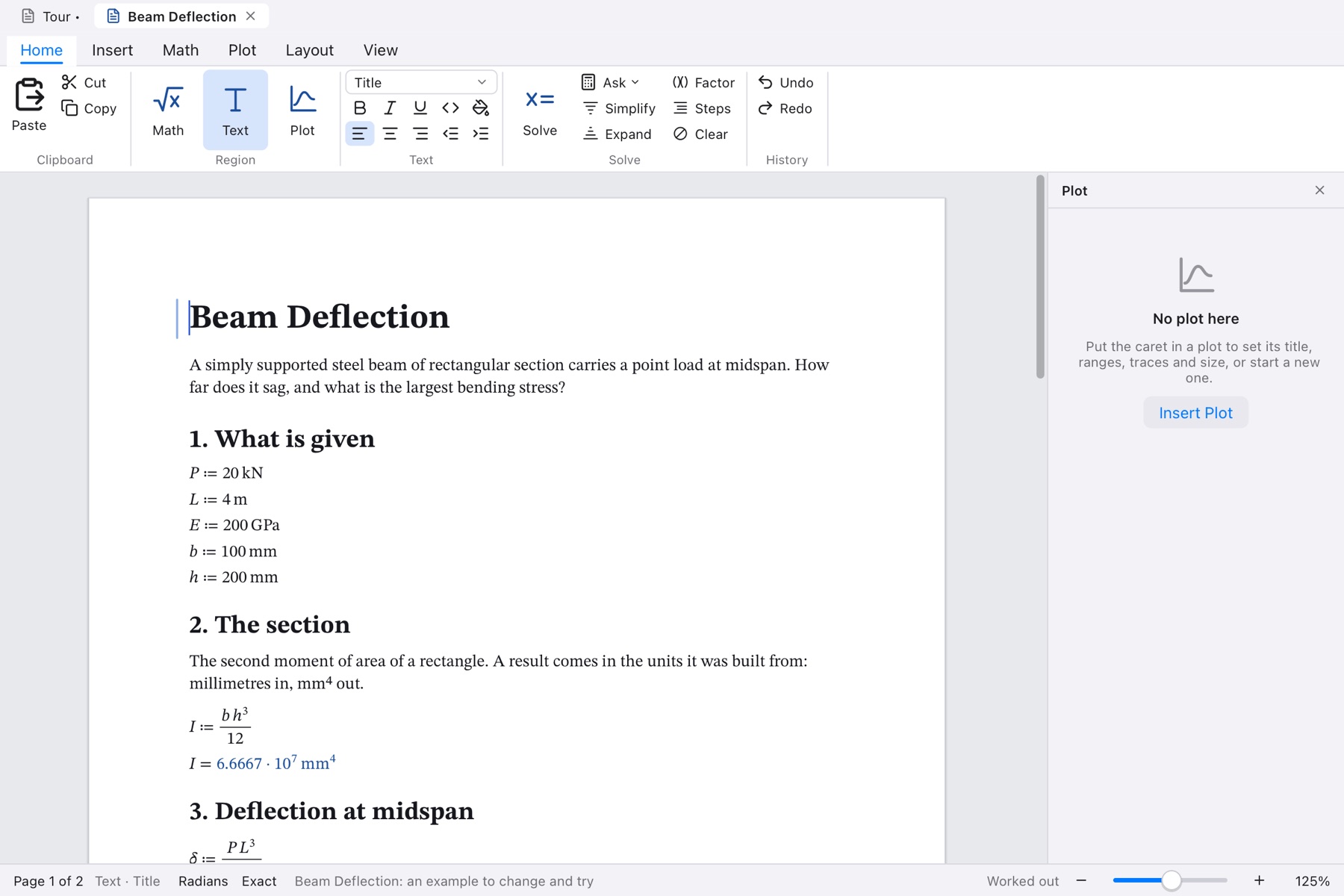Toggle the Radians angle mode in status bar

pyautogui.click(x=203, y=881)
